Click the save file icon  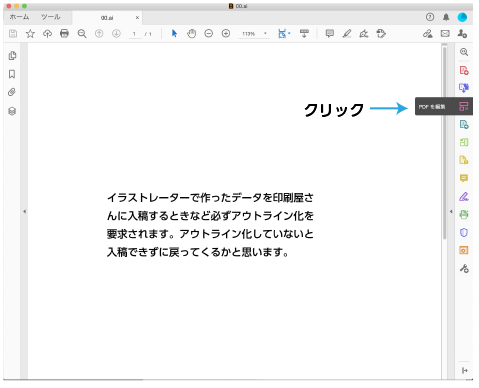coord(13,34)
